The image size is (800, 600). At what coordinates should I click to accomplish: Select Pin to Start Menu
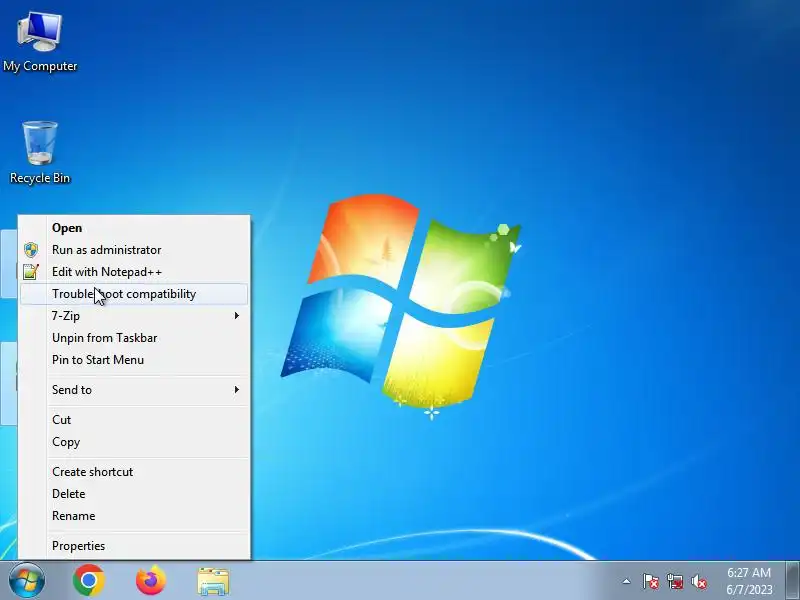pyautogui.click(x=134, y=360)
